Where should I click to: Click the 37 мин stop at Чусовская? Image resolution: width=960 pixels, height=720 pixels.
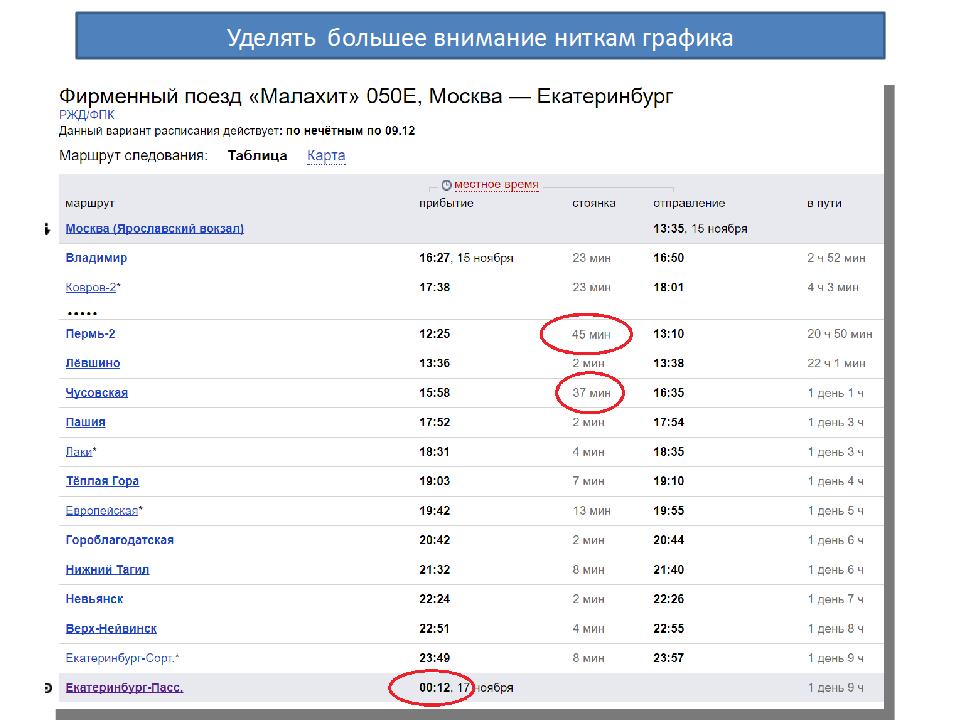click(591, 393)
